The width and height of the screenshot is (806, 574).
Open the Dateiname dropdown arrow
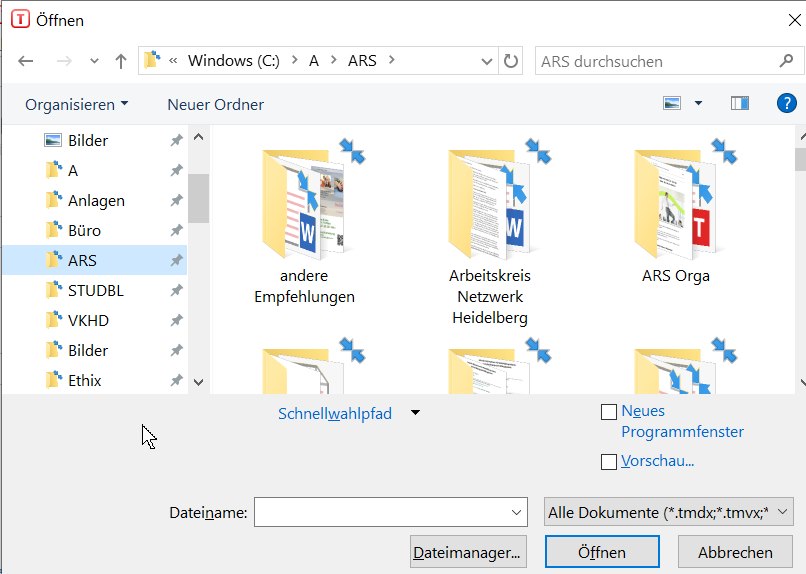516,512
